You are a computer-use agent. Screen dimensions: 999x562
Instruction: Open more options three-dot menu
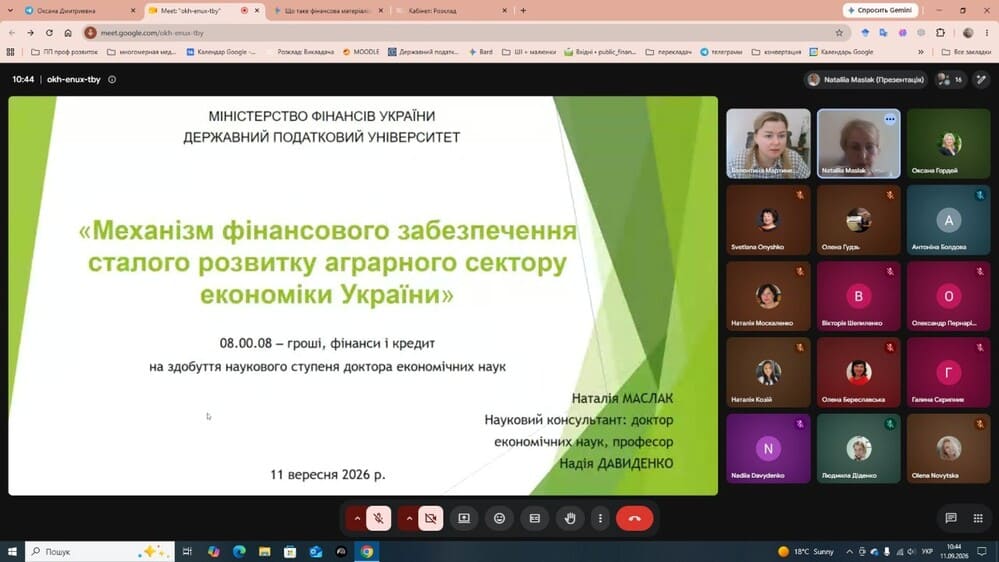coord(600,519)
